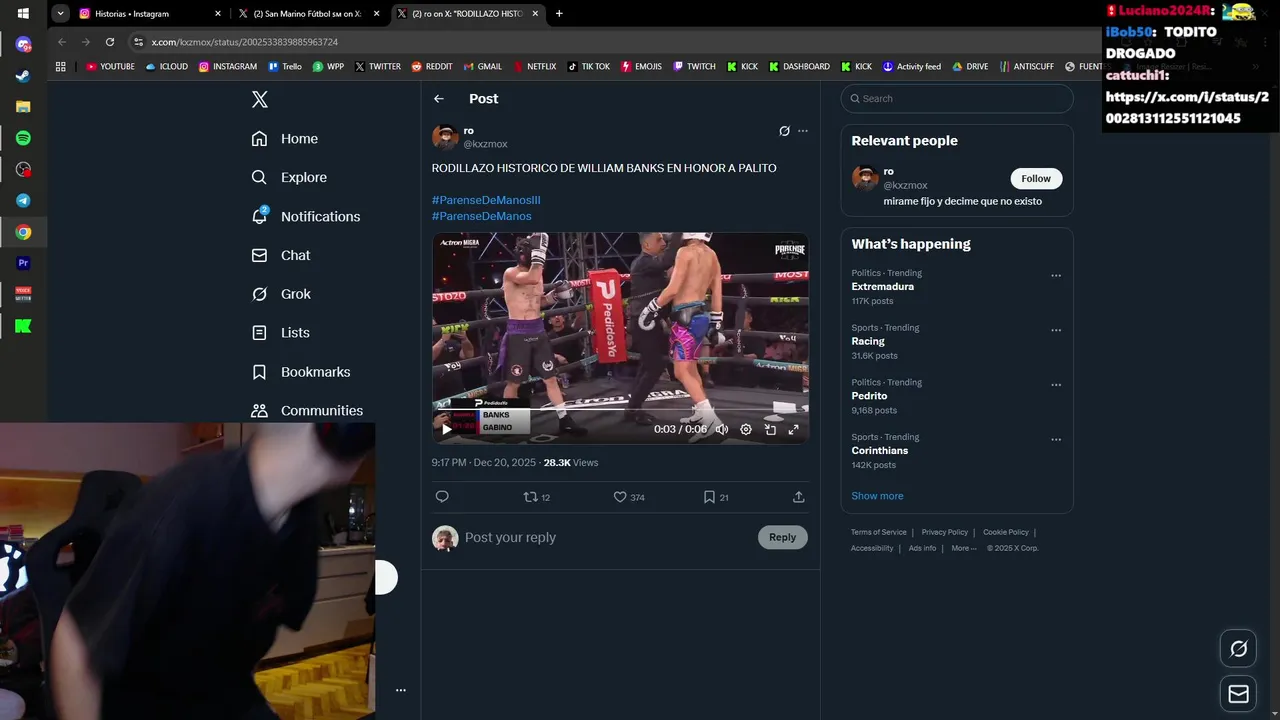This screenshot has height=720, width=1280.
Task: Expand the More footer menu
Action: (964, 548)
